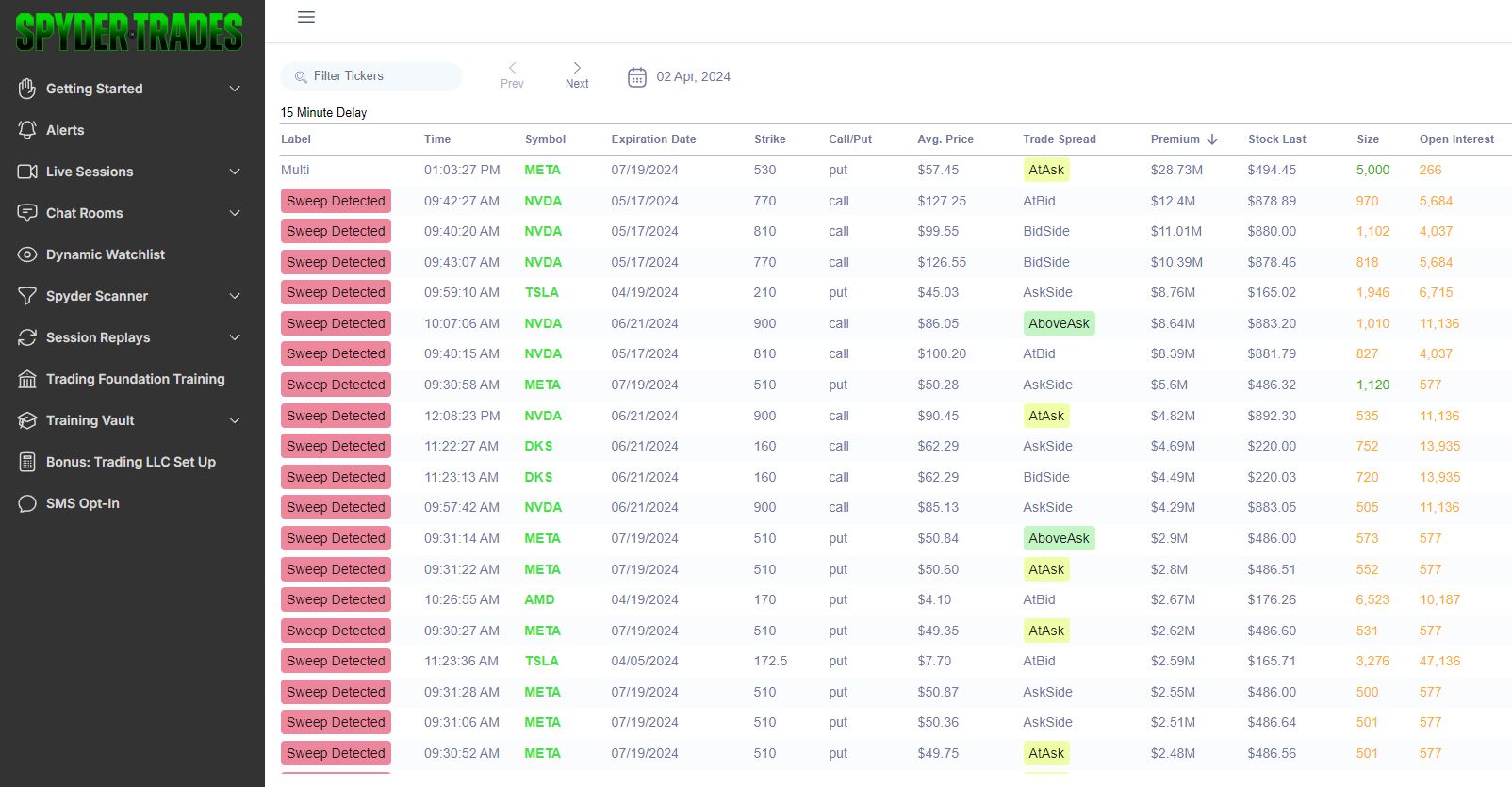Click the Filter Tickers input field
This screenshot has height=787, width=1512.
click(371, 76)
